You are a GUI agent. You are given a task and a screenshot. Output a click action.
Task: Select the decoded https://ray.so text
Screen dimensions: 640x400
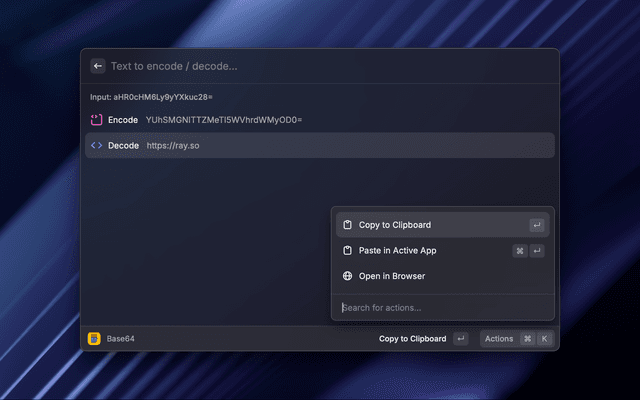pyautogui.click(x=173, y=145)
